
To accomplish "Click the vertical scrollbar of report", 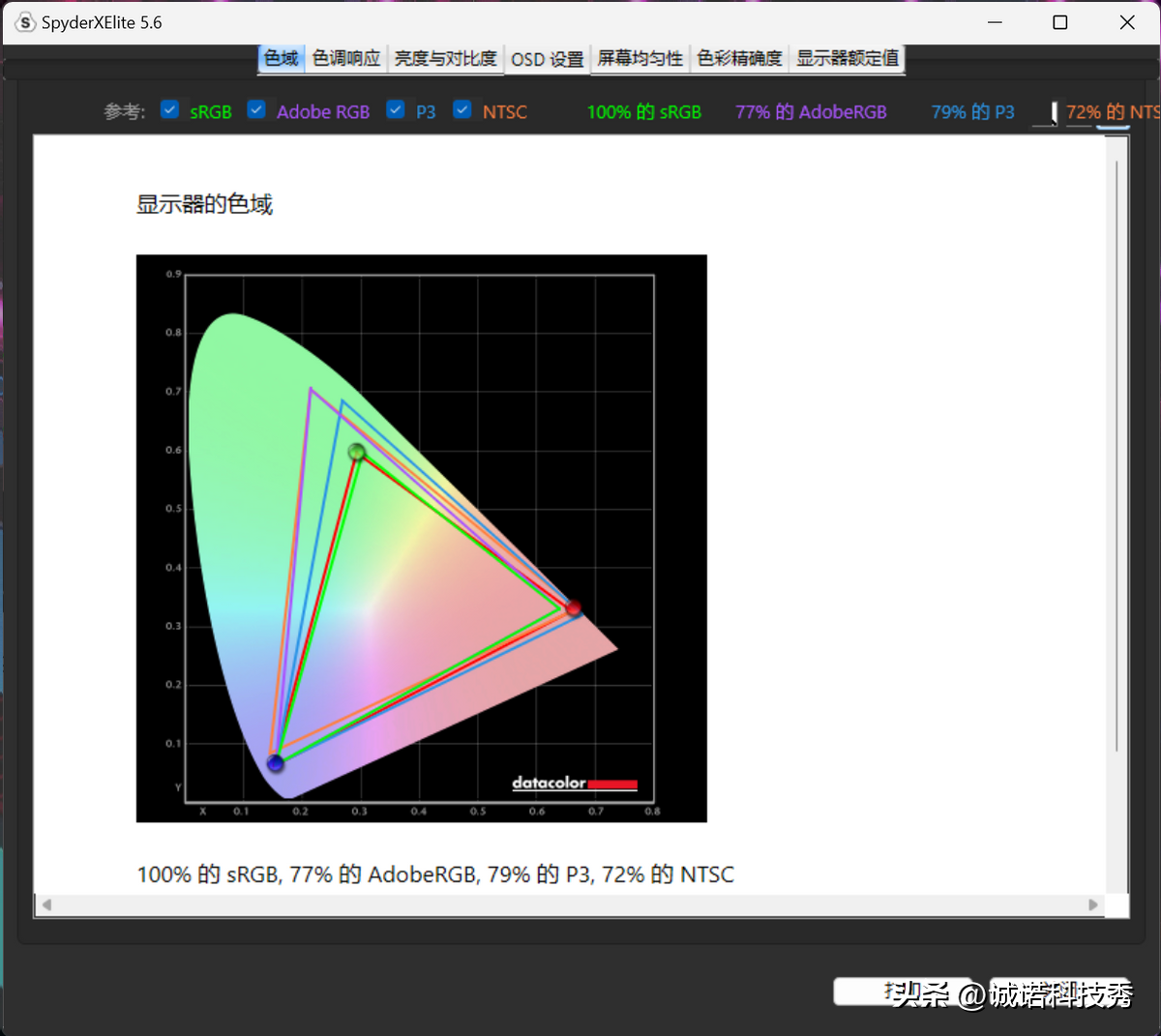I will point(1116,457).
